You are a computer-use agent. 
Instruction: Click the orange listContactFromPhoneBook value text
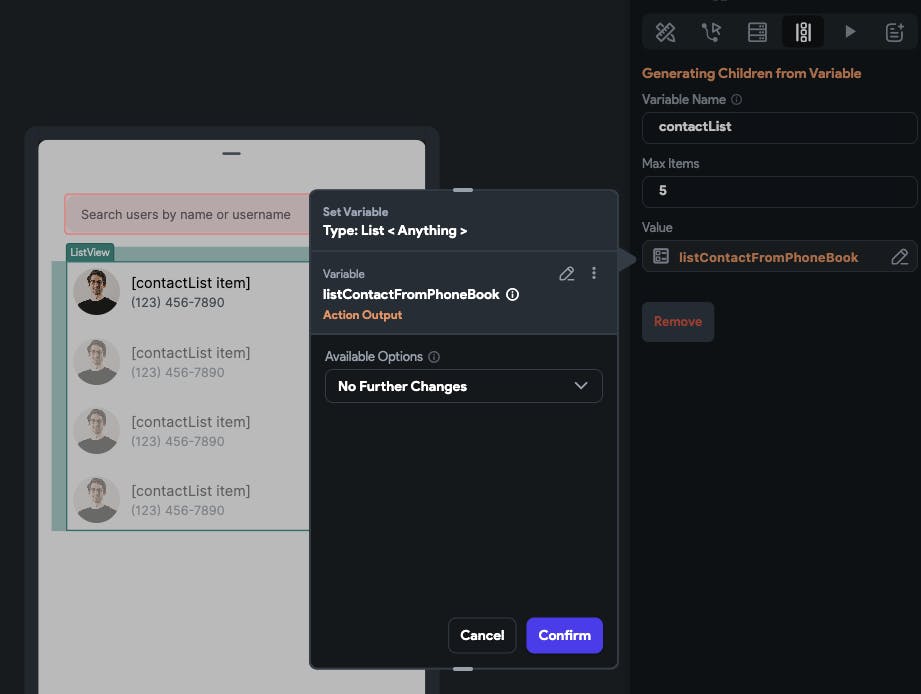pos(768,257)
